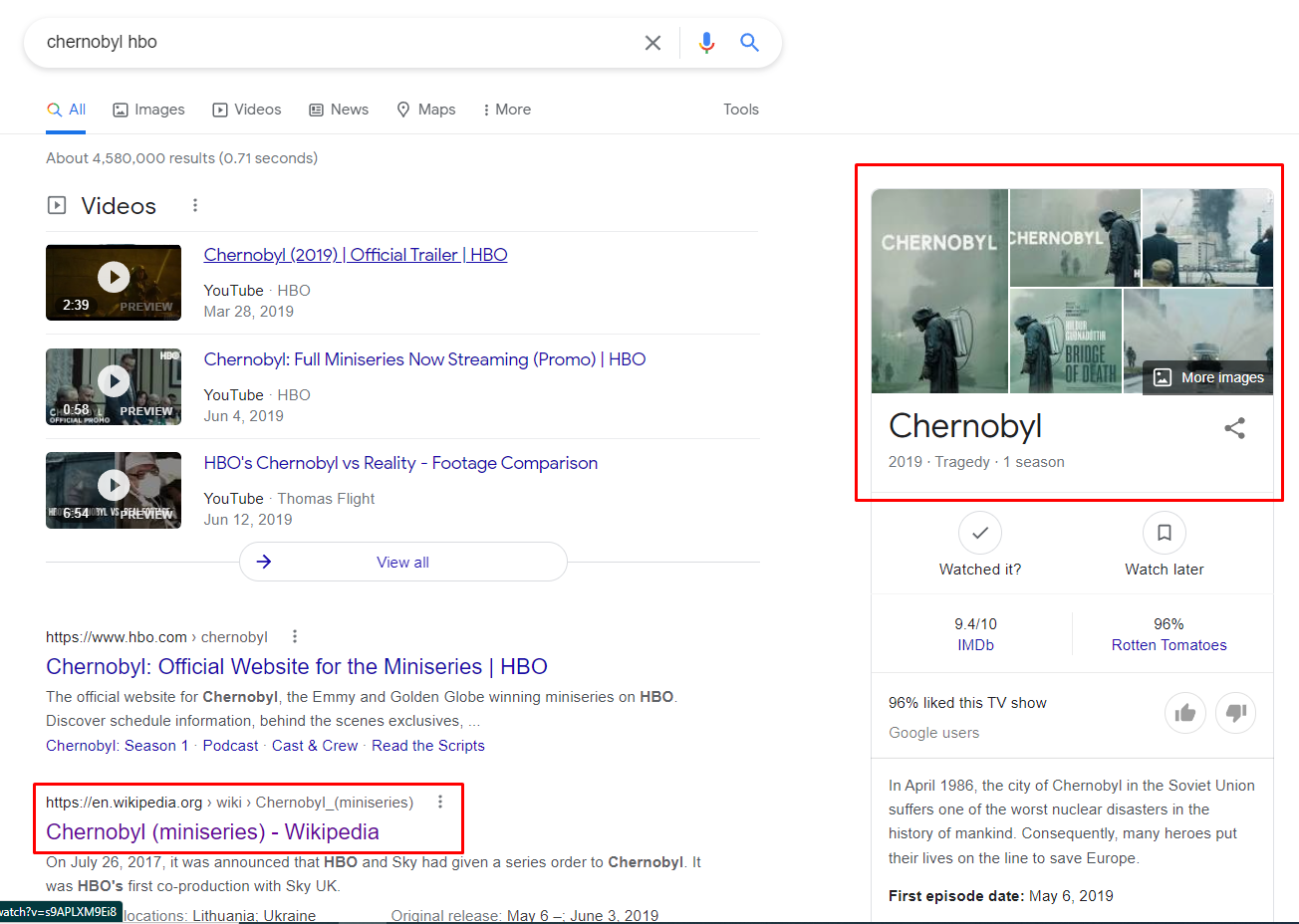Screen dimensions: 1299x924
Task: Switch to the Images tab
Action: [x=148, y=110]
